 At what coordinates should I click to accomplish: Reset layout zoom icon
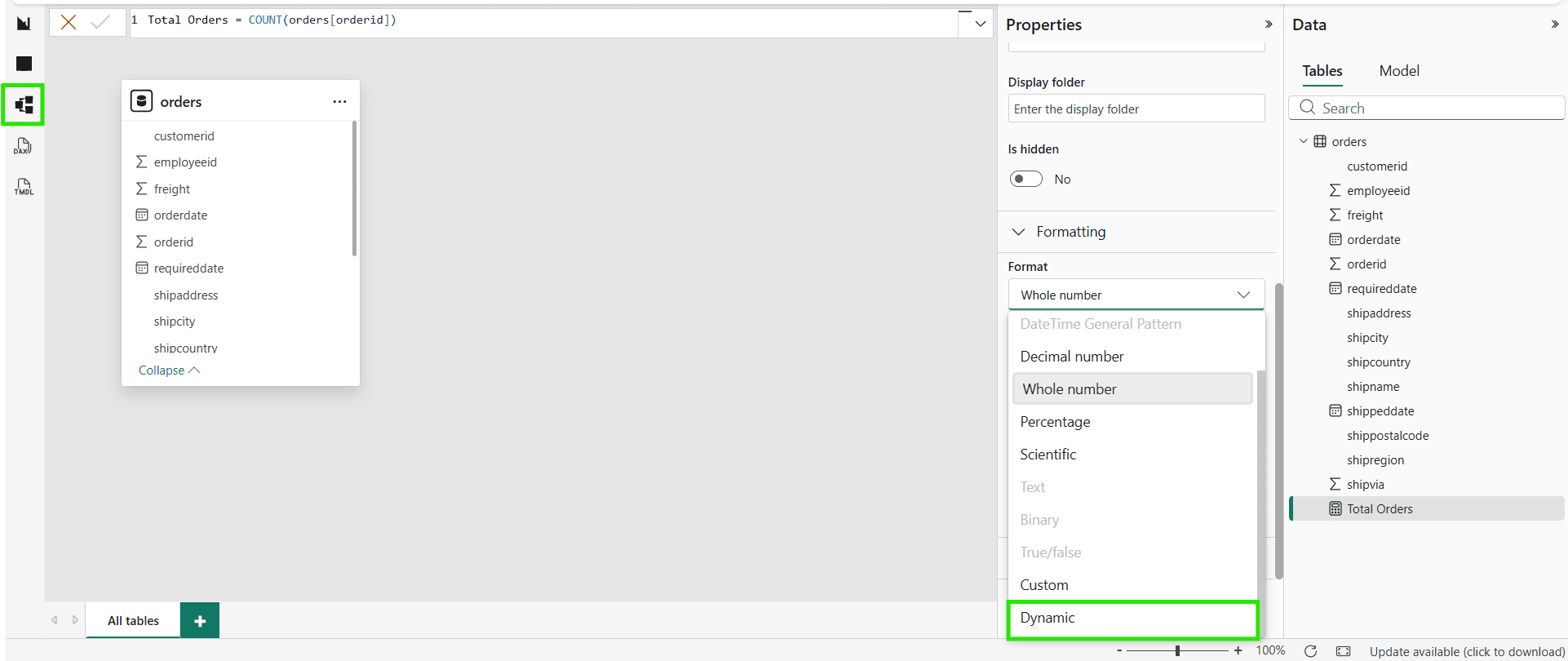[1310, 650]
